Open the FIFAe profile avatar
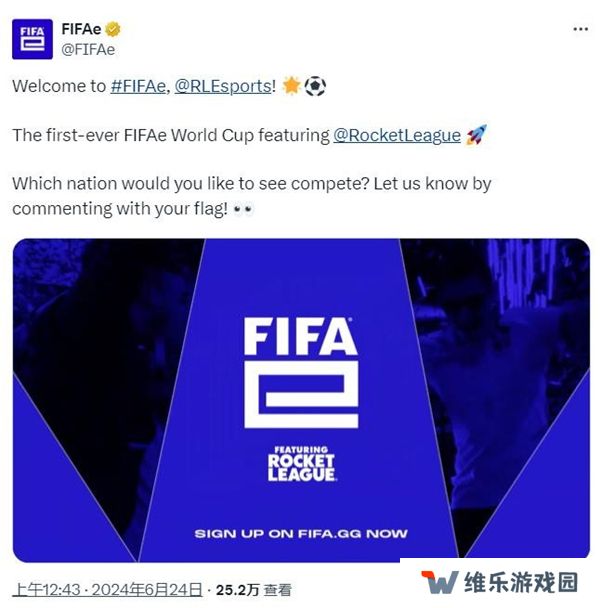The height and width of the screenshot is (608, 600). tap(32, 39)
